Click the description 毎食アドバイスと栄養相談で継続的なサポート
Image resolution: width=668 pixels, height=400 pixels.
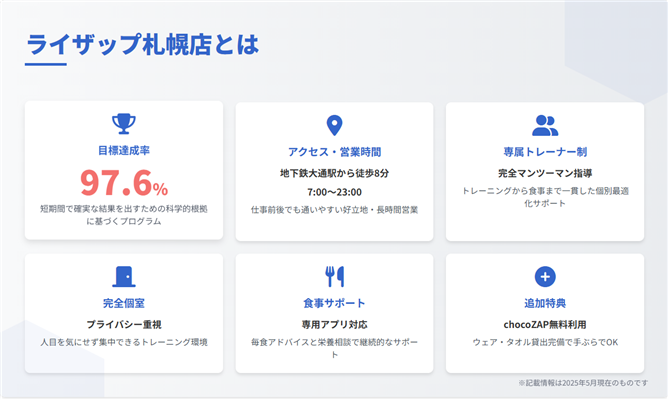[334, 348]
